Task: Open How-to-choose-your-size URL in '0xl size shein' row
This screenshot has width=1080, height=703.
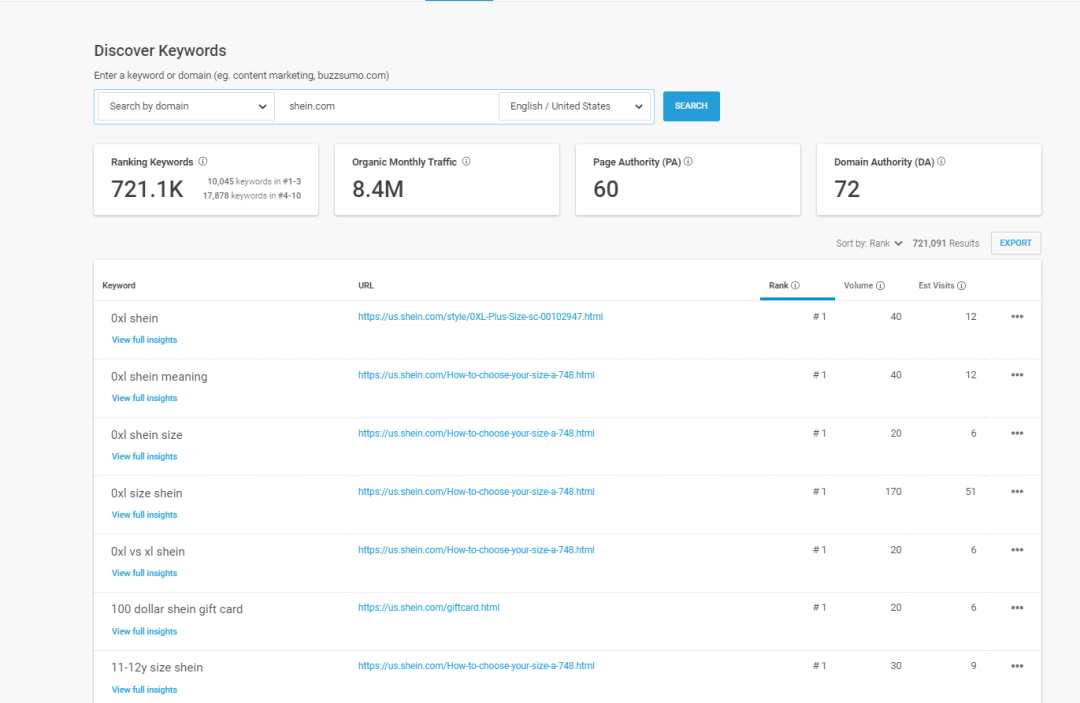Action: coord(476,492)
